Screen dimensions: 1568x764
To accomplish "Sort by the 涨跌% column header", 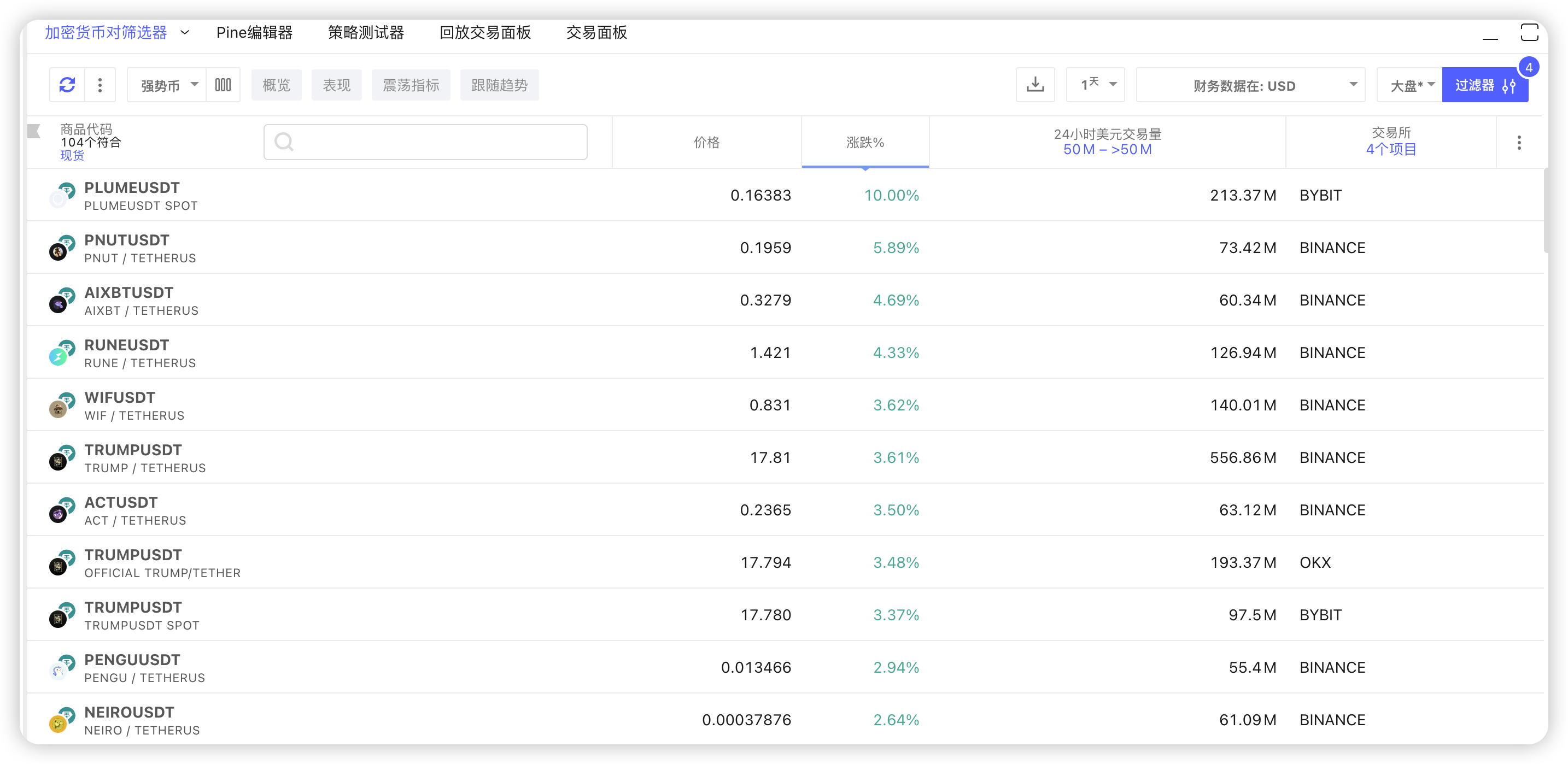I will 864,142.
